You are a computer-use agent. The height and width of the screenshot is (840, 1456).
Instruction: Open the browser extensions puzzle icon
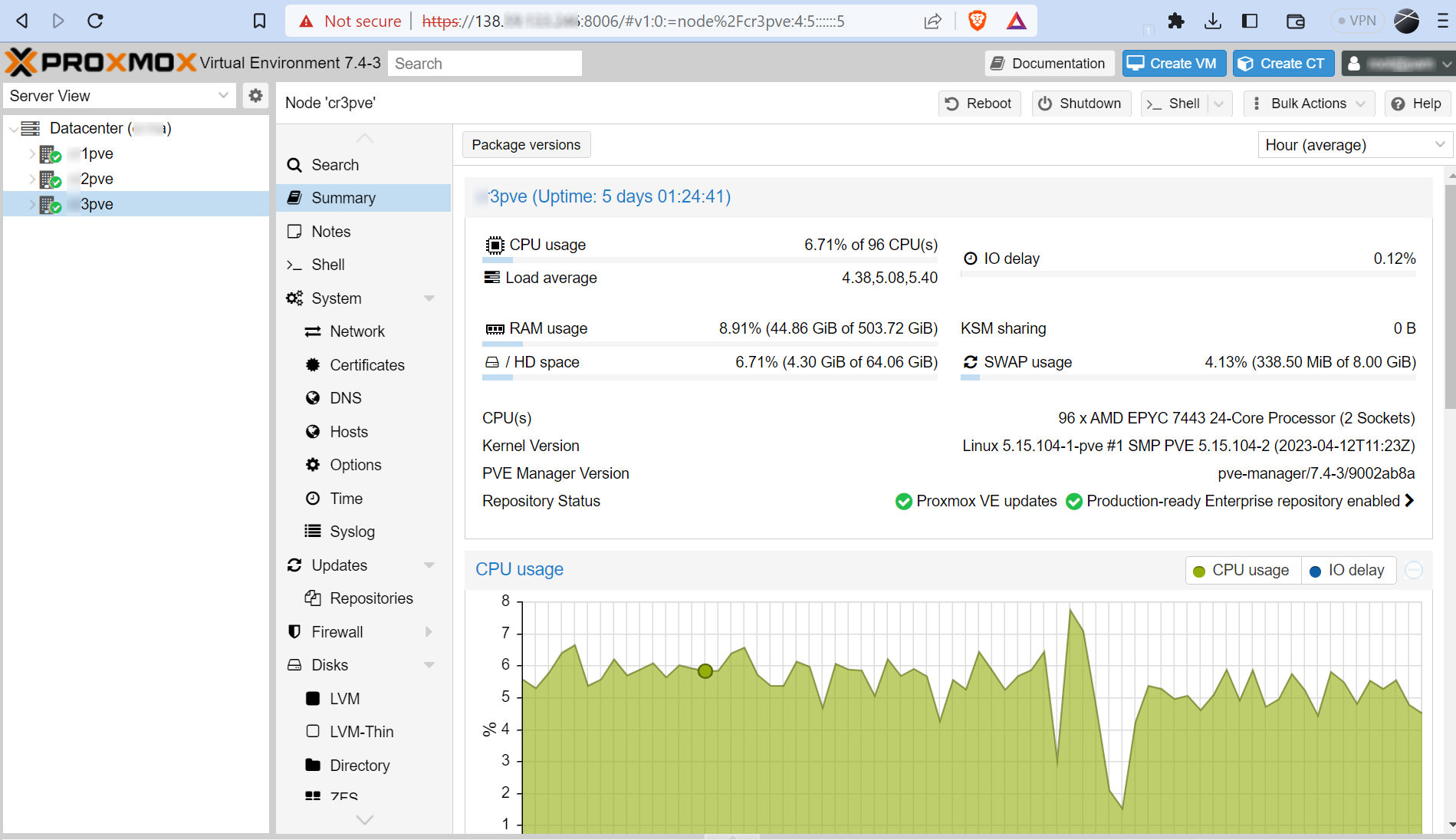click(x=1175, y=21)
